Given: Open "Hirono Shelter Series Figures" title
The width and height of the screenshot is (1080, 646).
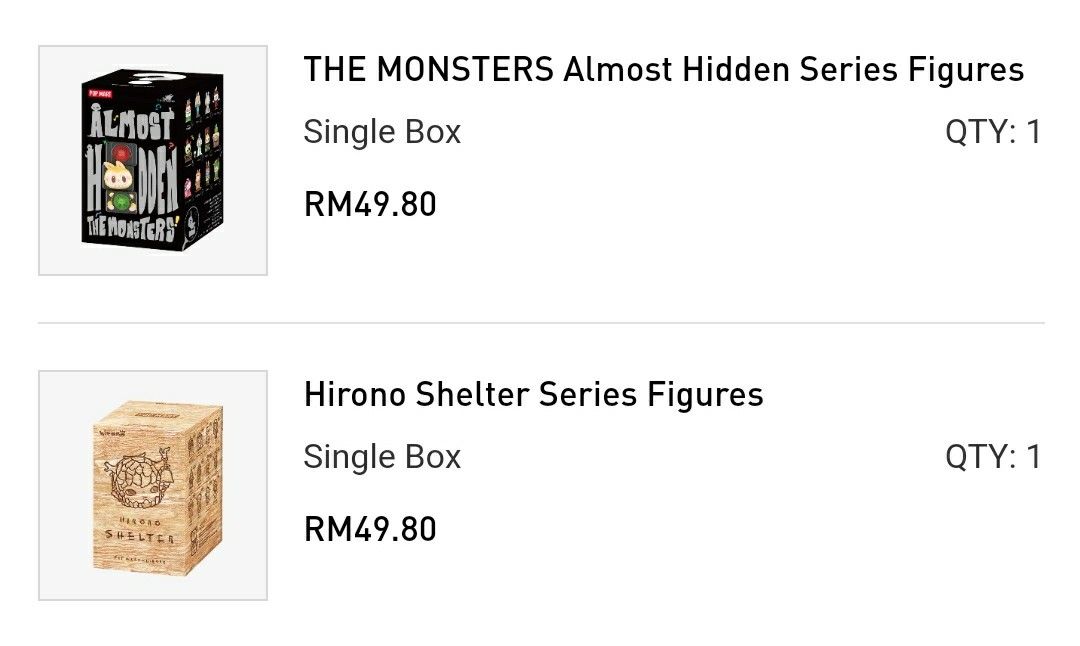Looking at the screenshot, I should pos(533,395).
